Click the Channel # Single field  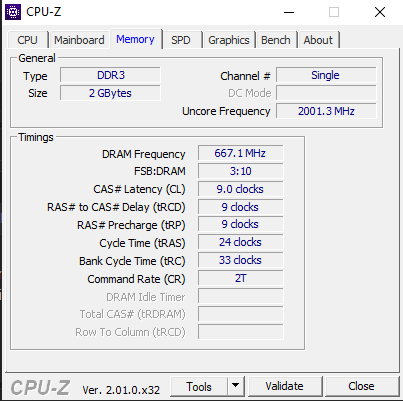click(x=326, y=75)
